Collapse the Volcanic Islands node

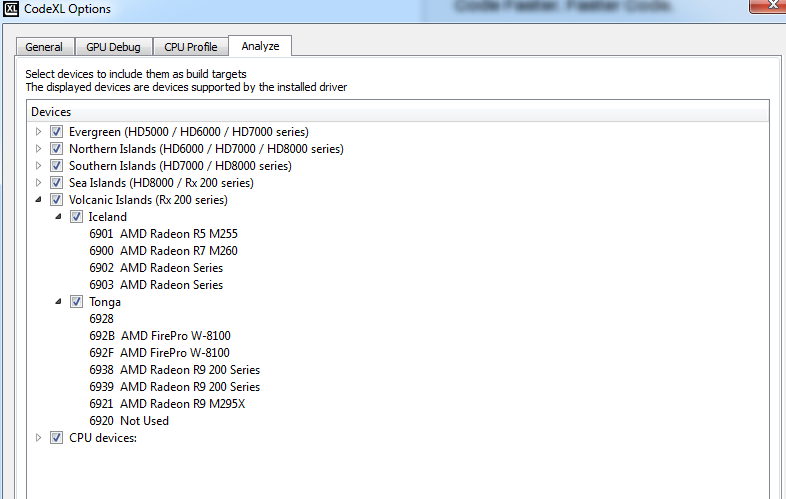click(x=38, y=200)
